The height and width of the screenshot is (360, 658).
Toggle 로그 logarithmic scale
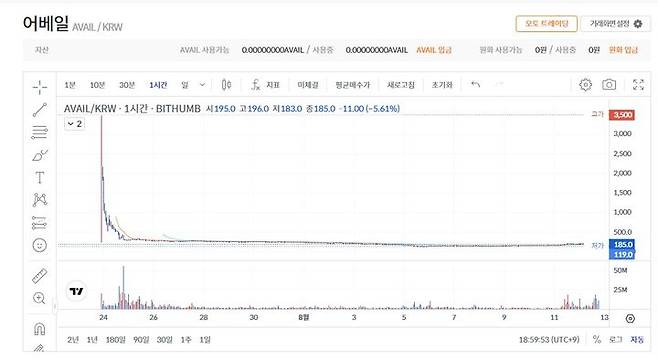[616, 339]
